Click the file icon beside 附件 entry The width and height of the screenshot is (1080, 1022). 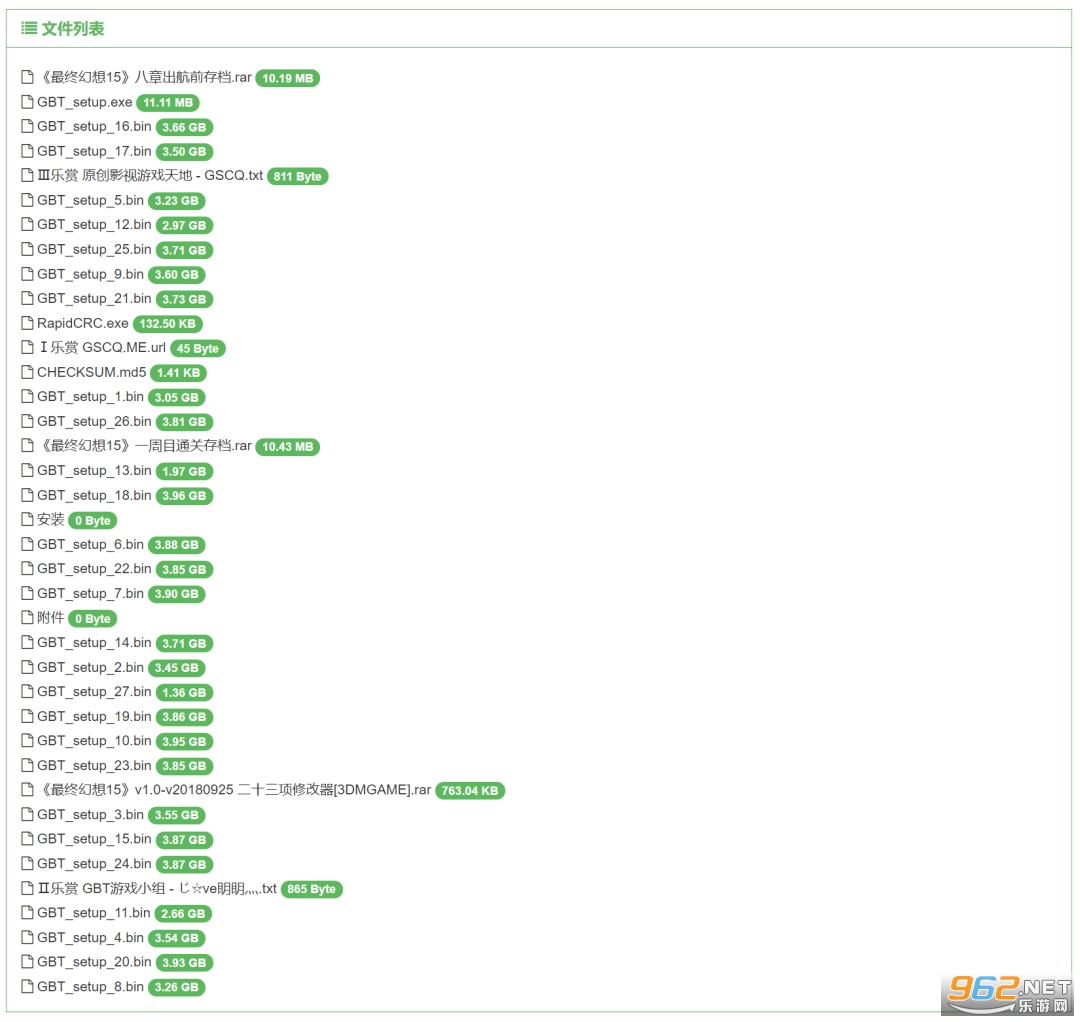coord(28,618)
